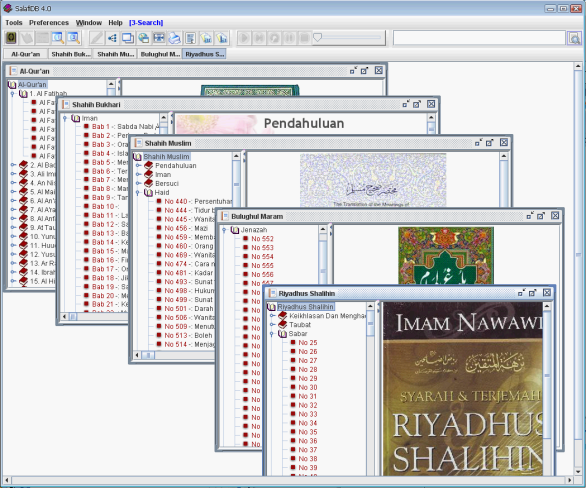Click the full-screen arrows toolbar icon
Screen dimensions: 586x488
point(159,38)
